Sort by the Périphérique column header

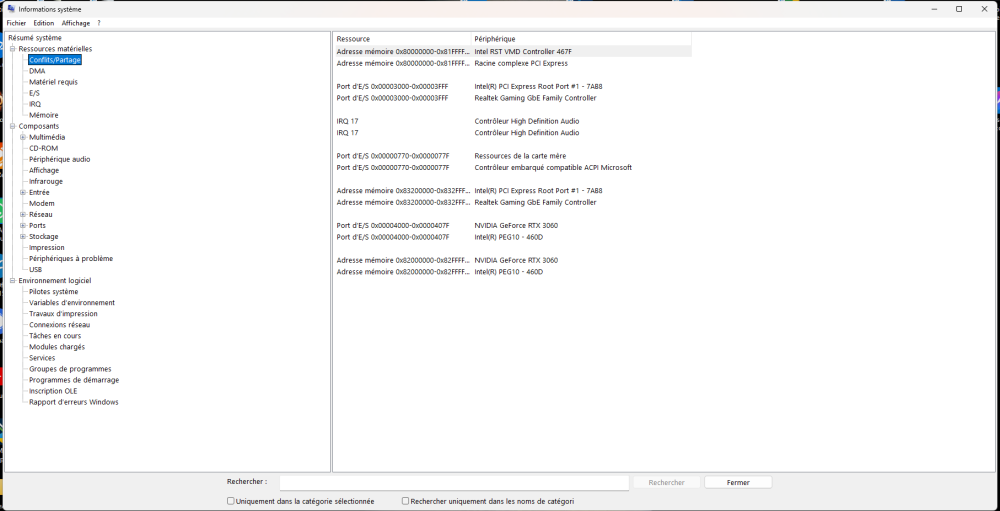(582, 39)
